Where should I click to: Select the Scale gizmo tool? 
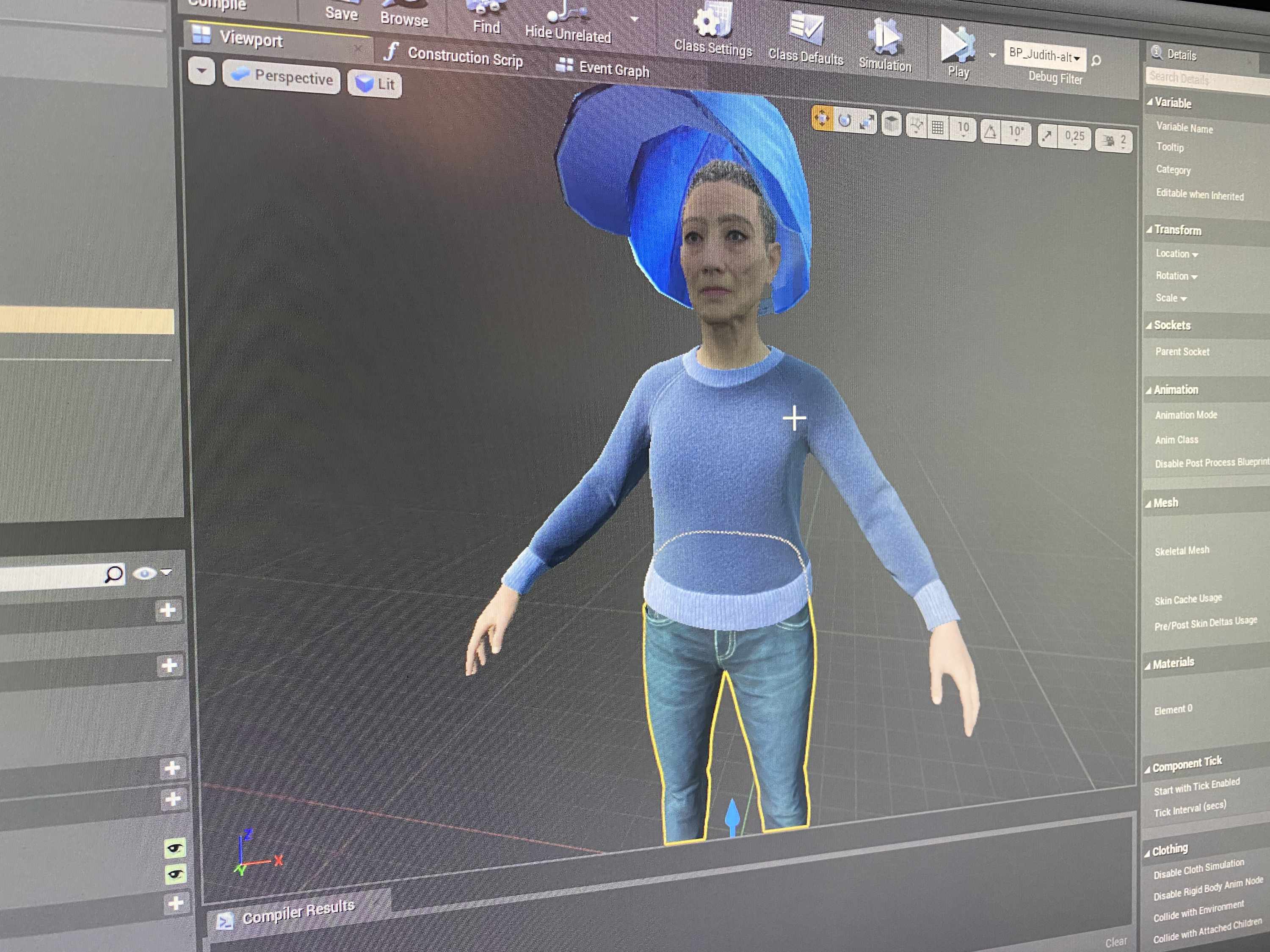pos(867,122)
